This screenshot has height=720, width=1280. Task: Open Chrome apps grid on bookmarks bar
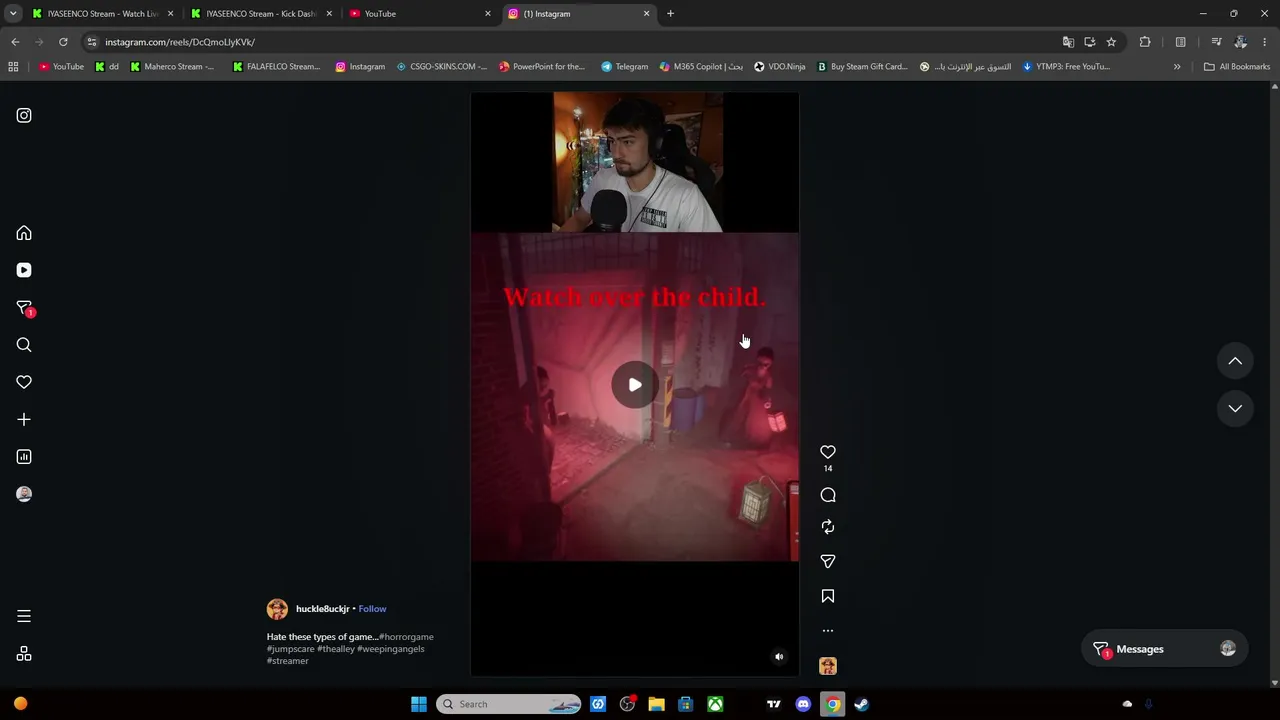[x=13, y=67]
